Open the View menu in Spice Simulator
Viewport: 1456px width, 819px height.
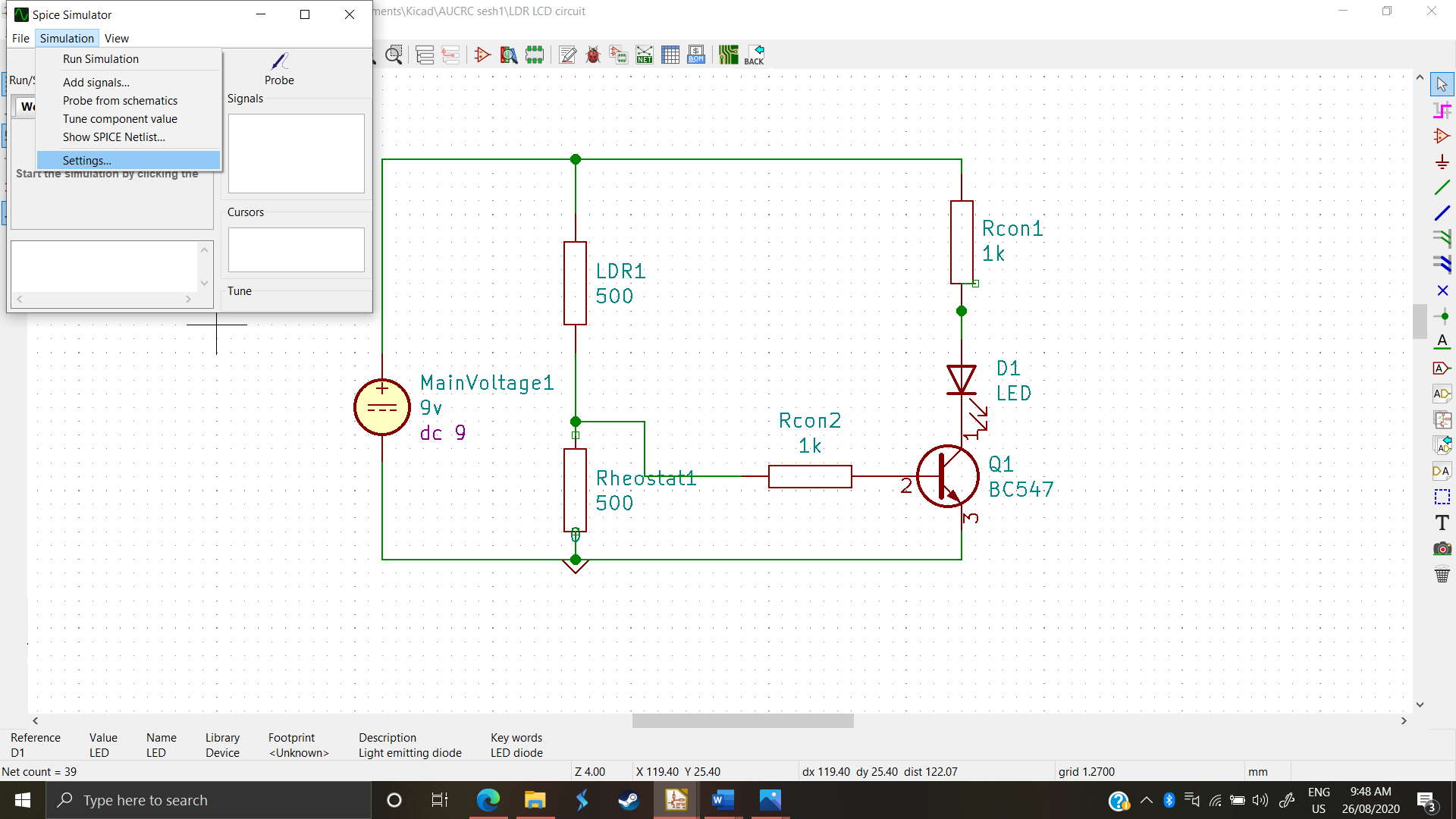[x=116, y=38]
